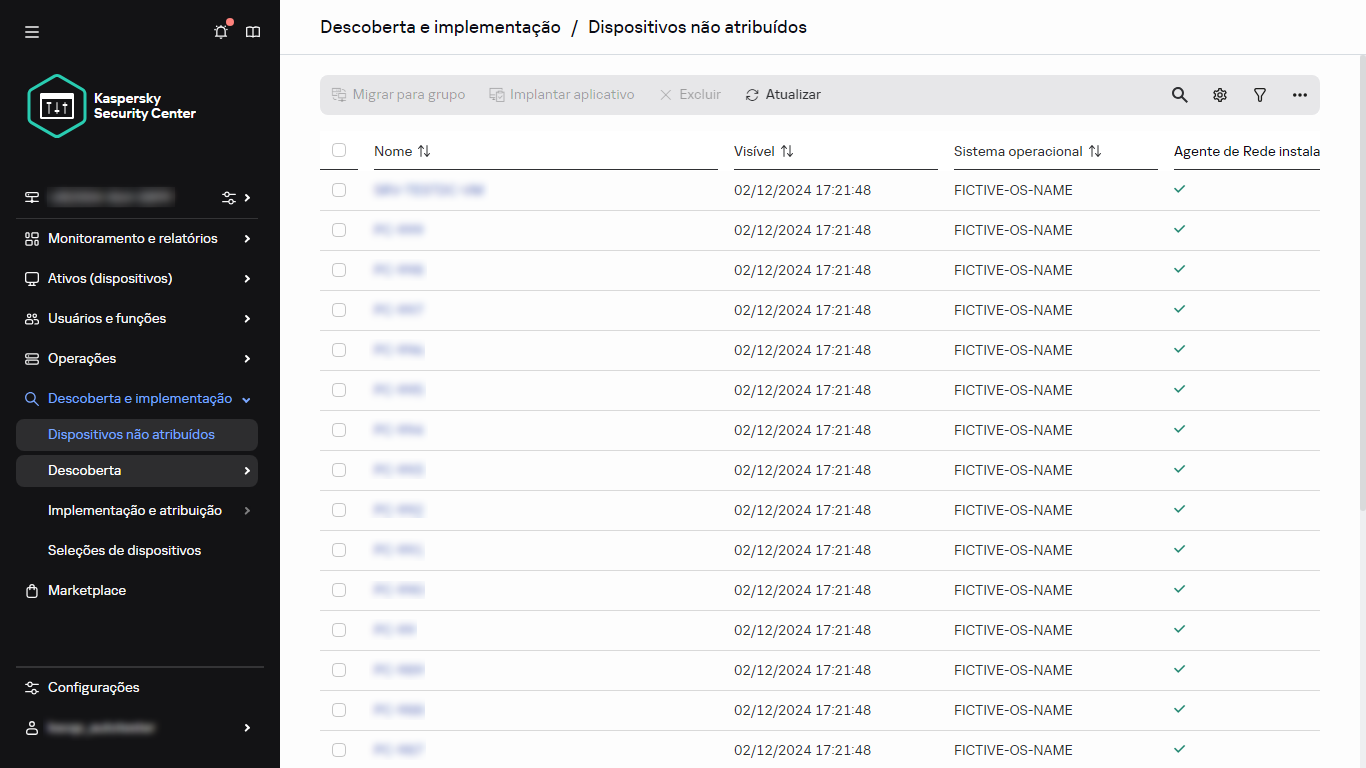
Task: Open the online help book icon
Action: 252,31
